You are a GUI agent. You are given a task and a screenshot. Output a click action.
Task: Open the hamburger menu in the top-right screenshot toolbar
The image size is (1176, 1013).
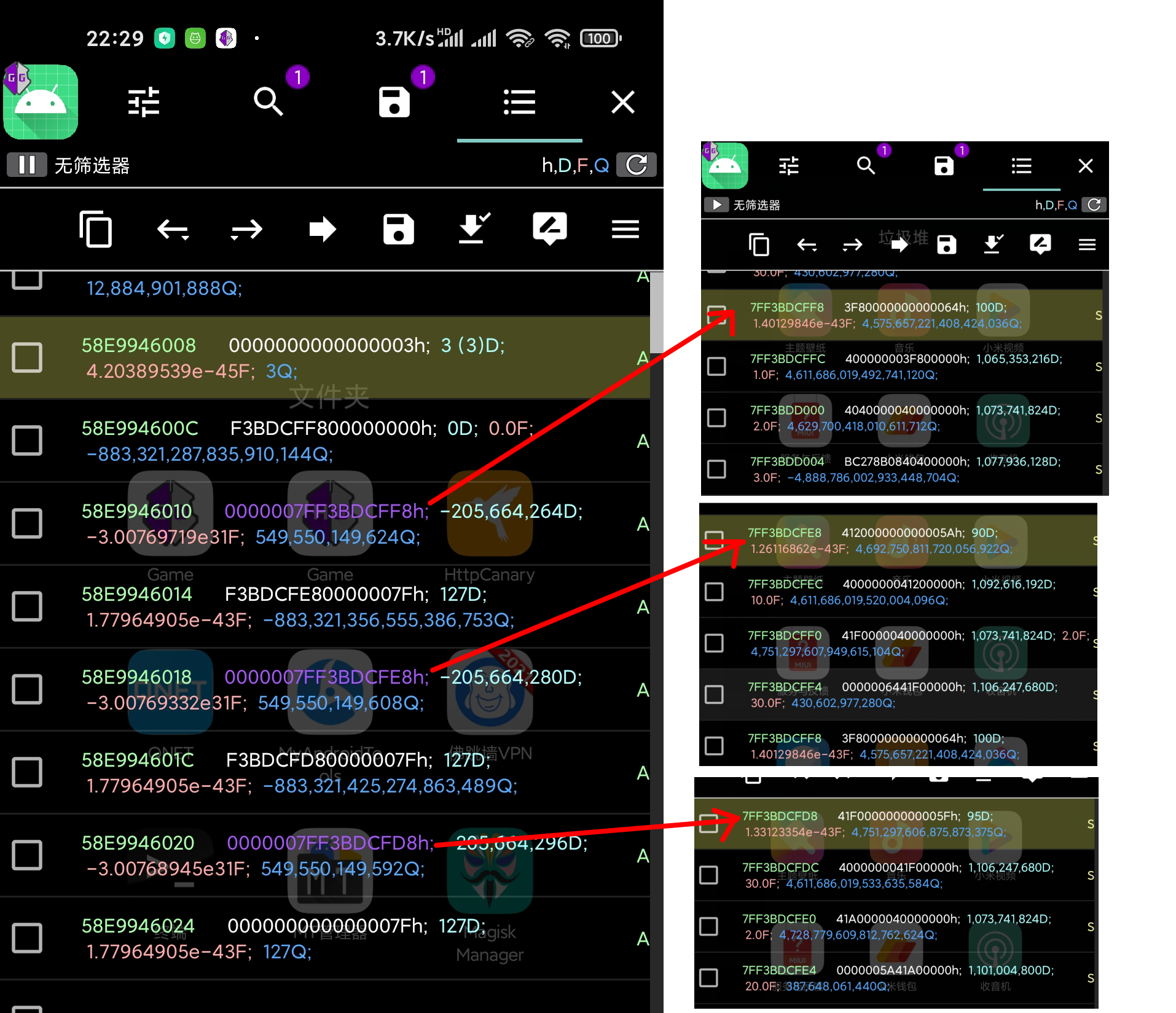(1087, 245)
